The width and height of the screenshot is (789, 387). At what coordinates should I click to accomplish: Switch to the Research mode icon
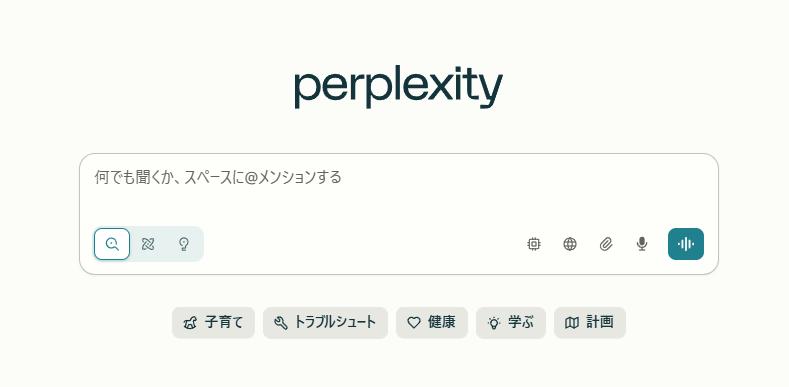coord(148,244)
